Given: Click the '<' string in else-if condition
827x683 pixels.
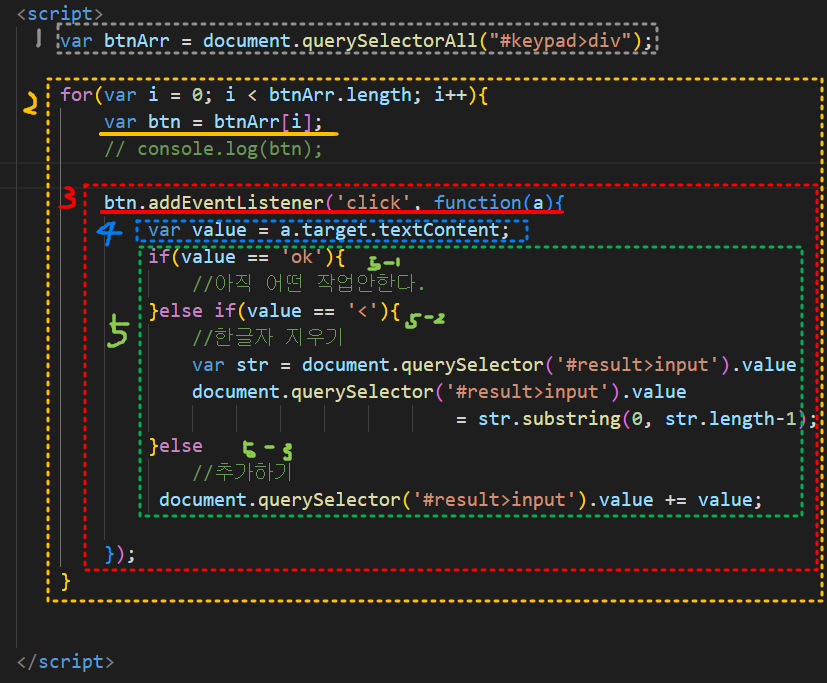Looking at the screenshot, I should click(x=362, y=311).
